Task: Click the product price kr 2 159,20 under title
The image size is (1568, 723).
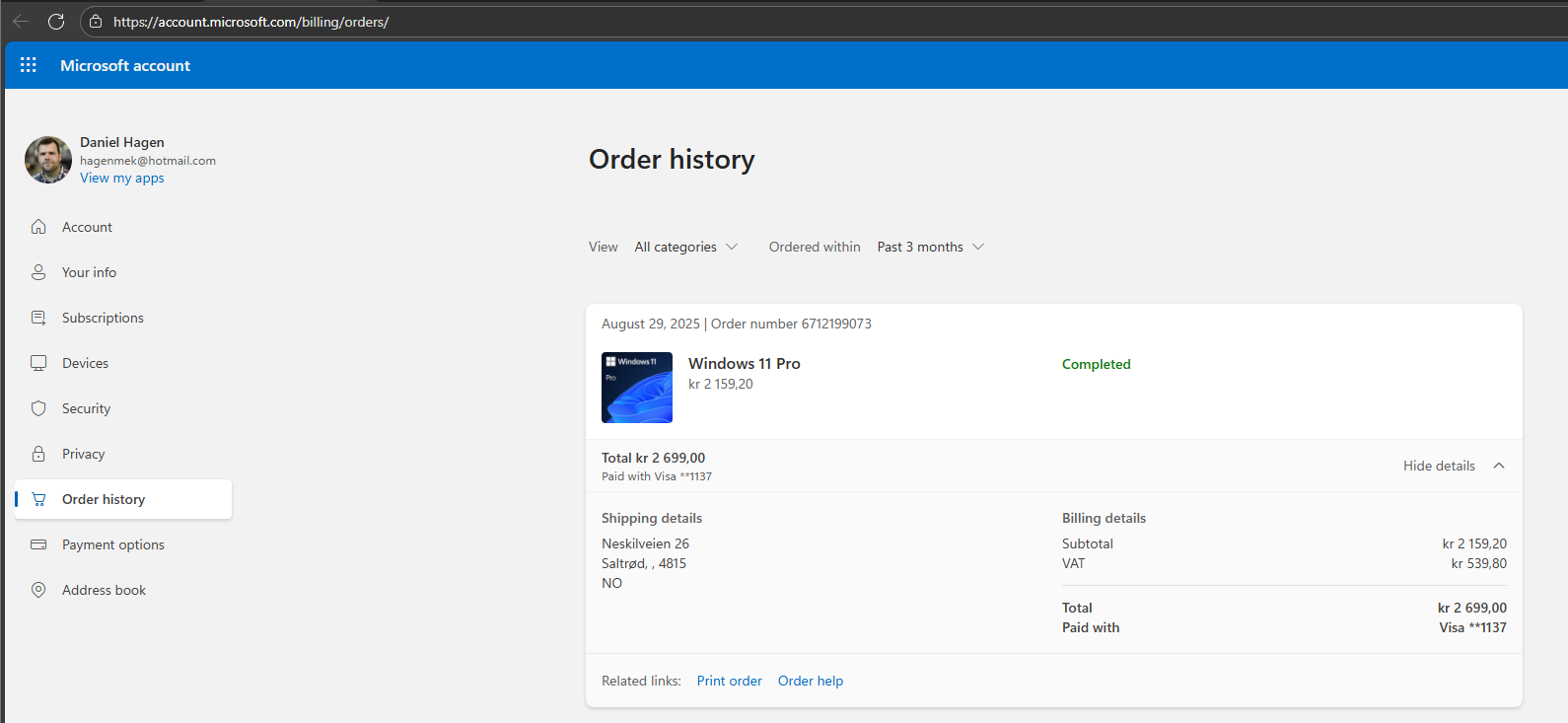Action: tap(721, 384)
